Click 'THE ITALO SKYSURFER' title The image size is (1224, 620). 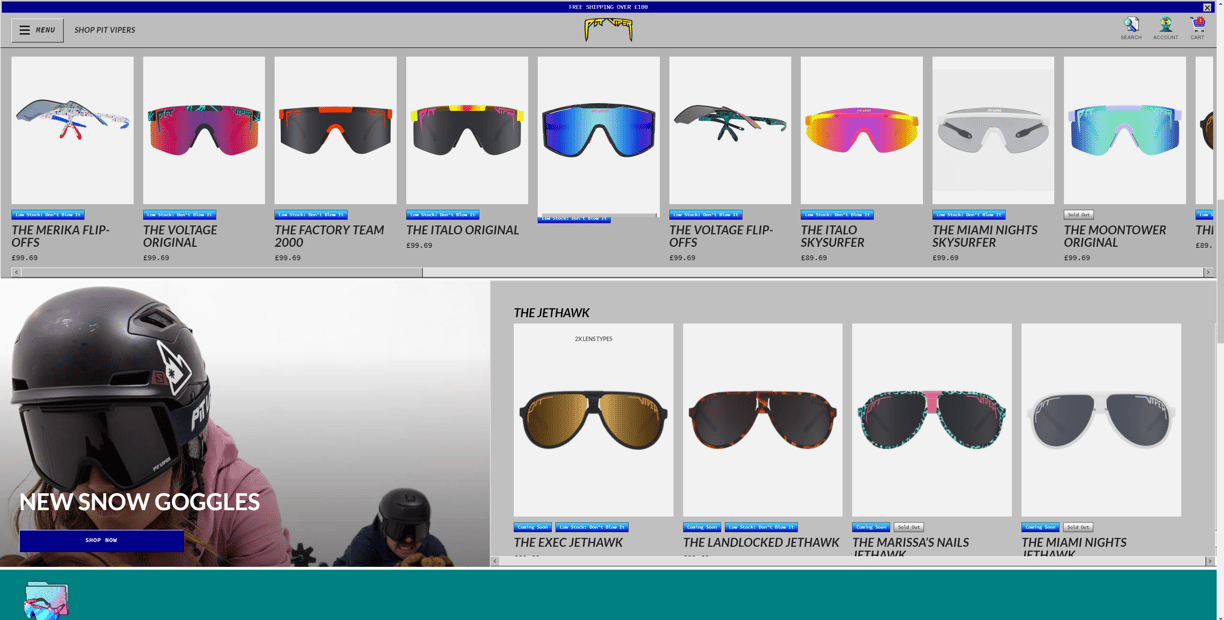[832, 236]
